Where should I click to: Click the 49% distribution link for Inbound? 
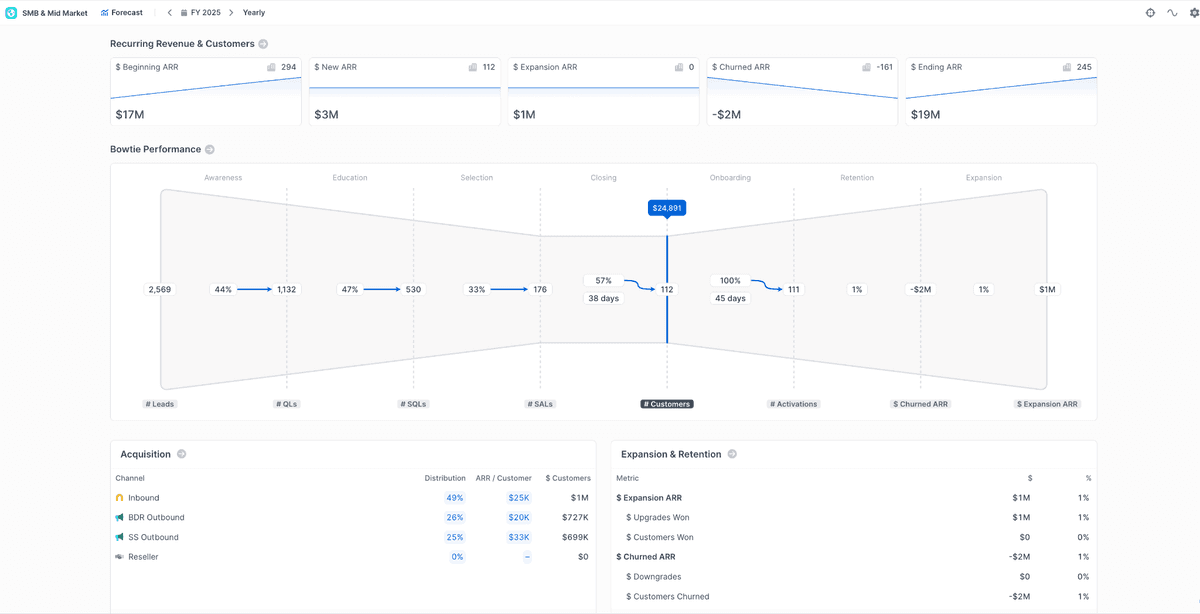click(x=455, y=497)
